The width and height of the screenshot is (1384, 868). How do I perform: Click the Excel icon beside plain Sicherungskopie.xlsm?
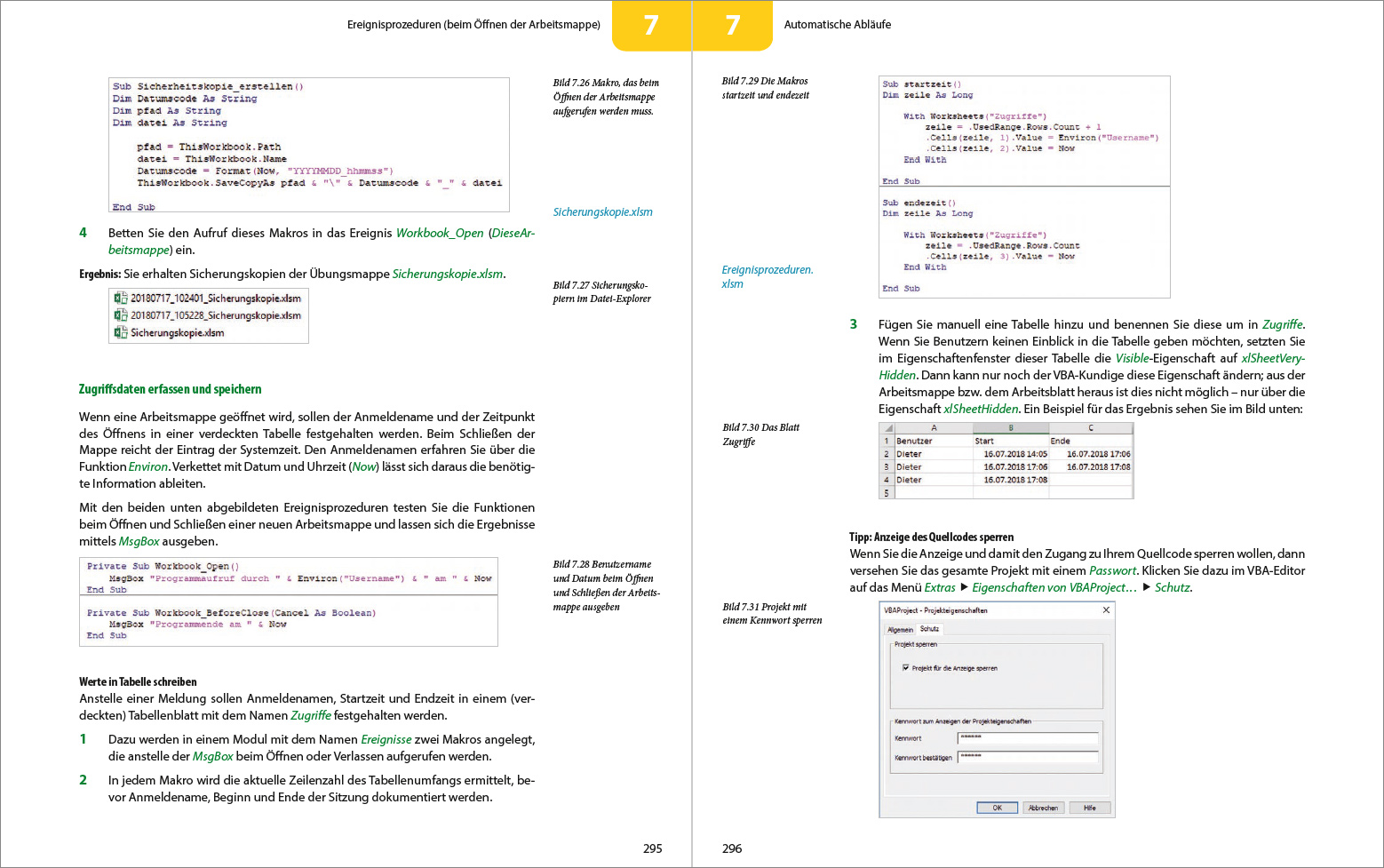(120, 333)
